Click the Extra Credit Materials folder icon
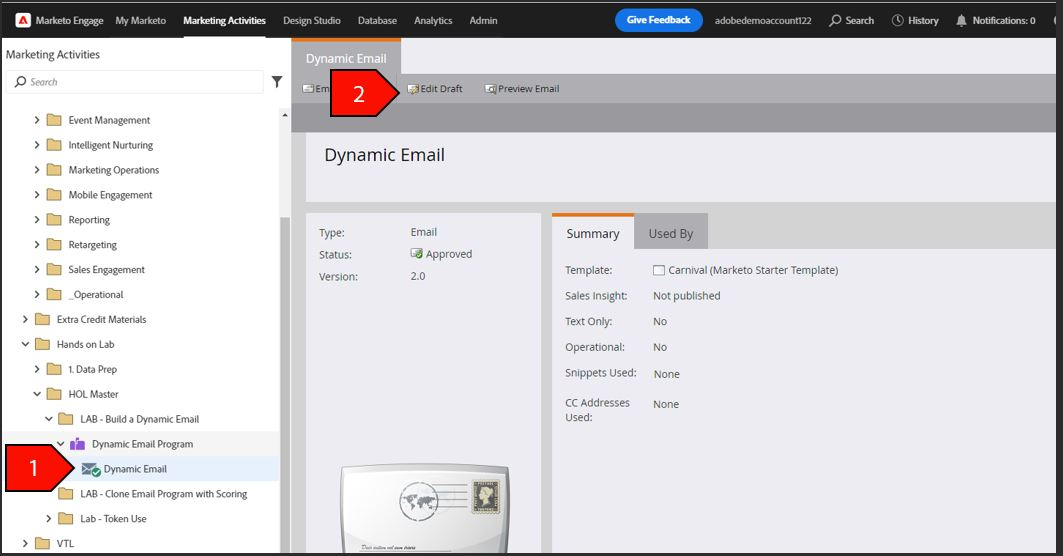This screenshot has width=1063, height=556. (x=43, y=319)
